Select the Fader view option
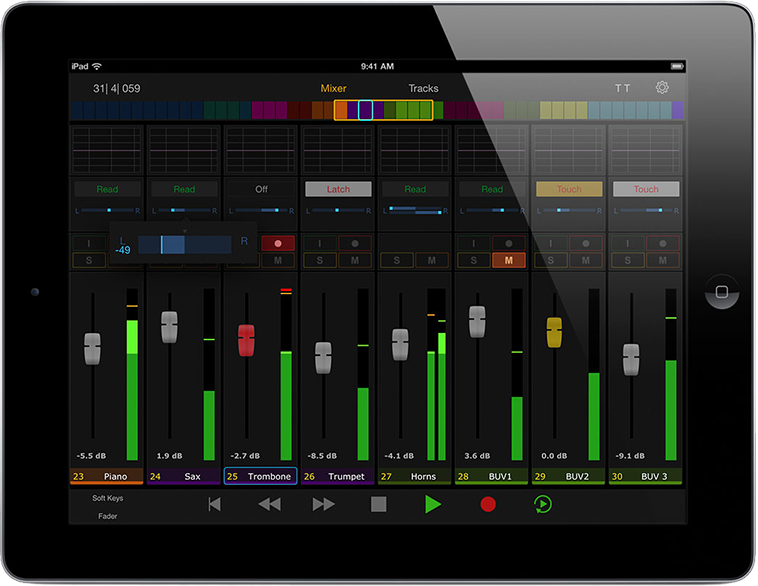This screenshot has height=586, width=758. tap(107, 516)
